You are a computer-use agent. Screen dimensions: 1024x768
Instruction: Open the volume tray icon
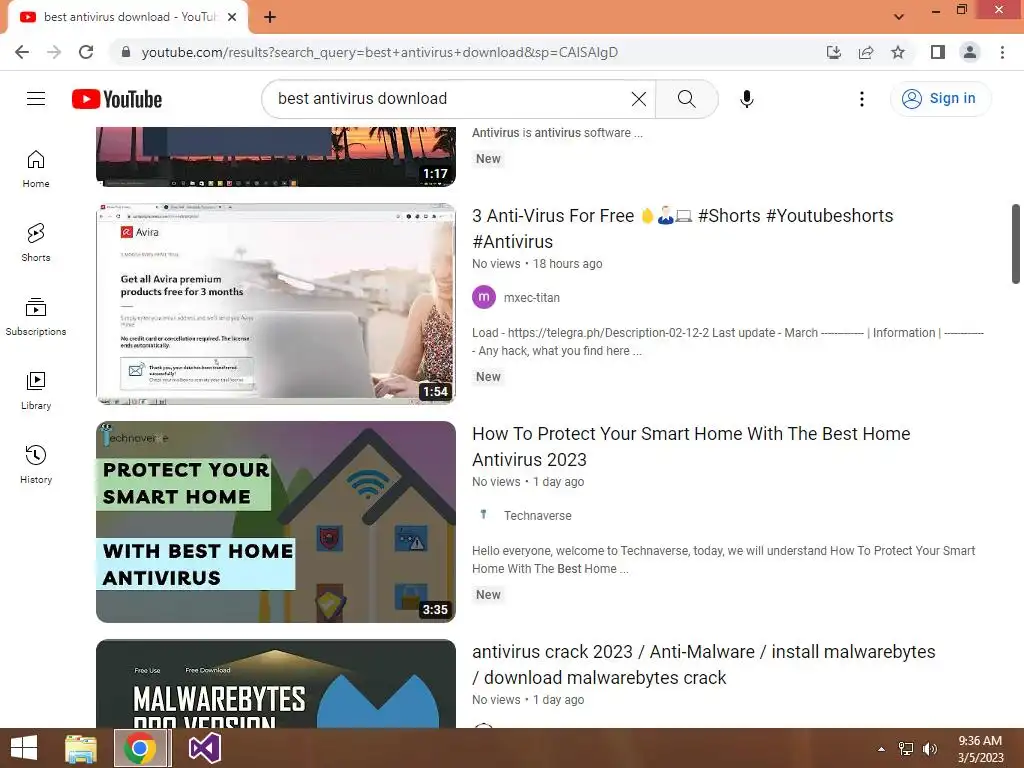tap(930, 749)
